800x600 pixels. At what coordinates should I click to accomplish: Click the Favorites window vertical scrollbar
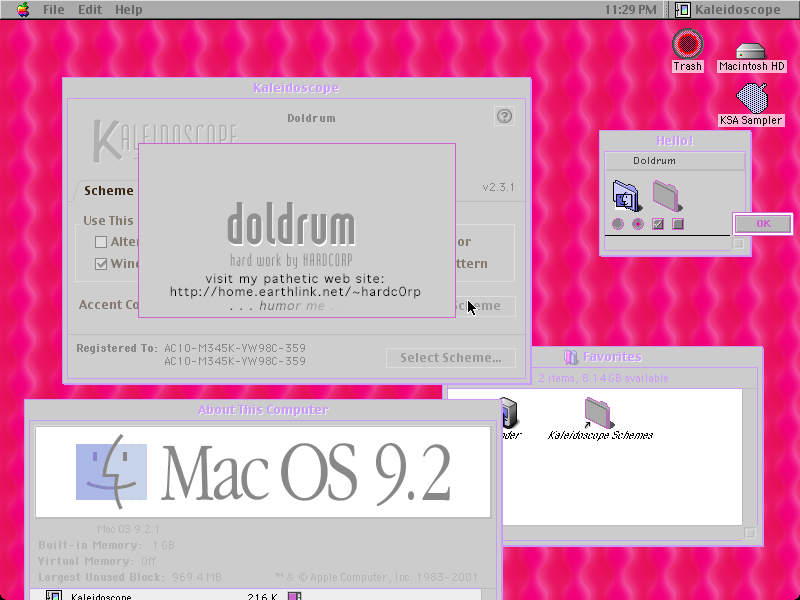749,457
